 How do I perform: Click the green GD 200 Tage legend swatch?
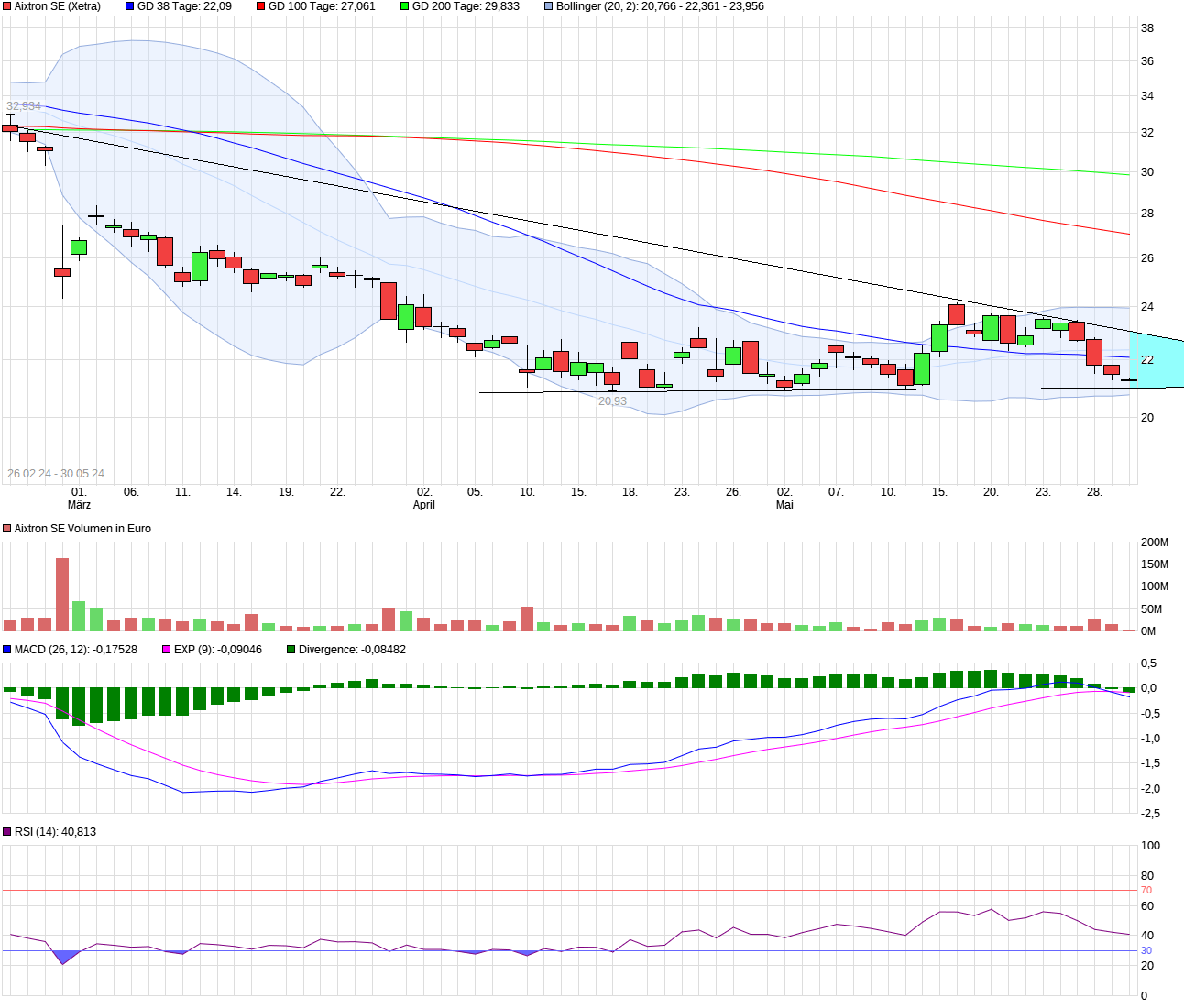[x=405, y=6]
